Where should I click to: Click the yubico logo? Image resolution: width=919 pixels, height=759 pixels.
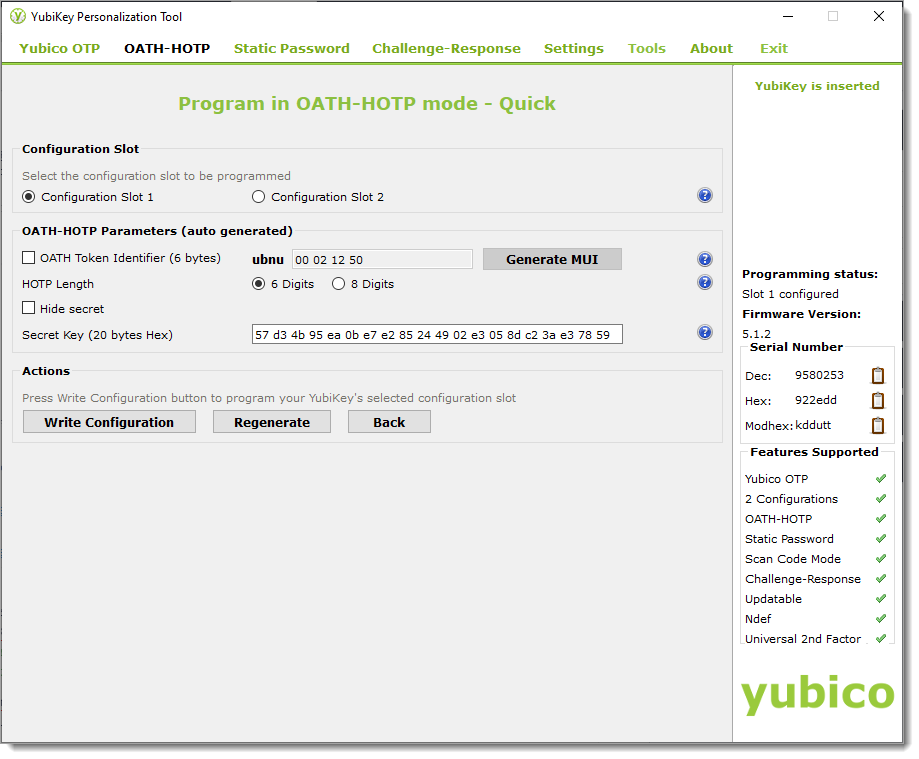tap(817, 694)
